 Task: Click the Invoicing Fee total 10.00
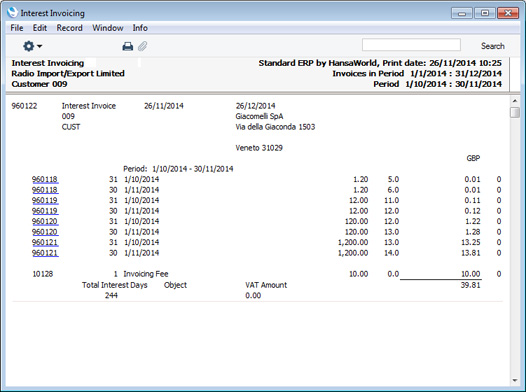point(470,274)
